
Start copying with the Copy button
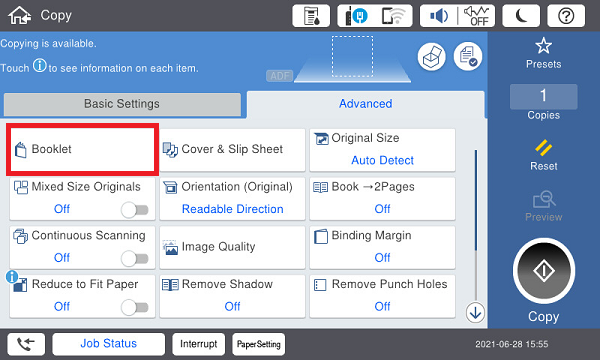(544, 270)
